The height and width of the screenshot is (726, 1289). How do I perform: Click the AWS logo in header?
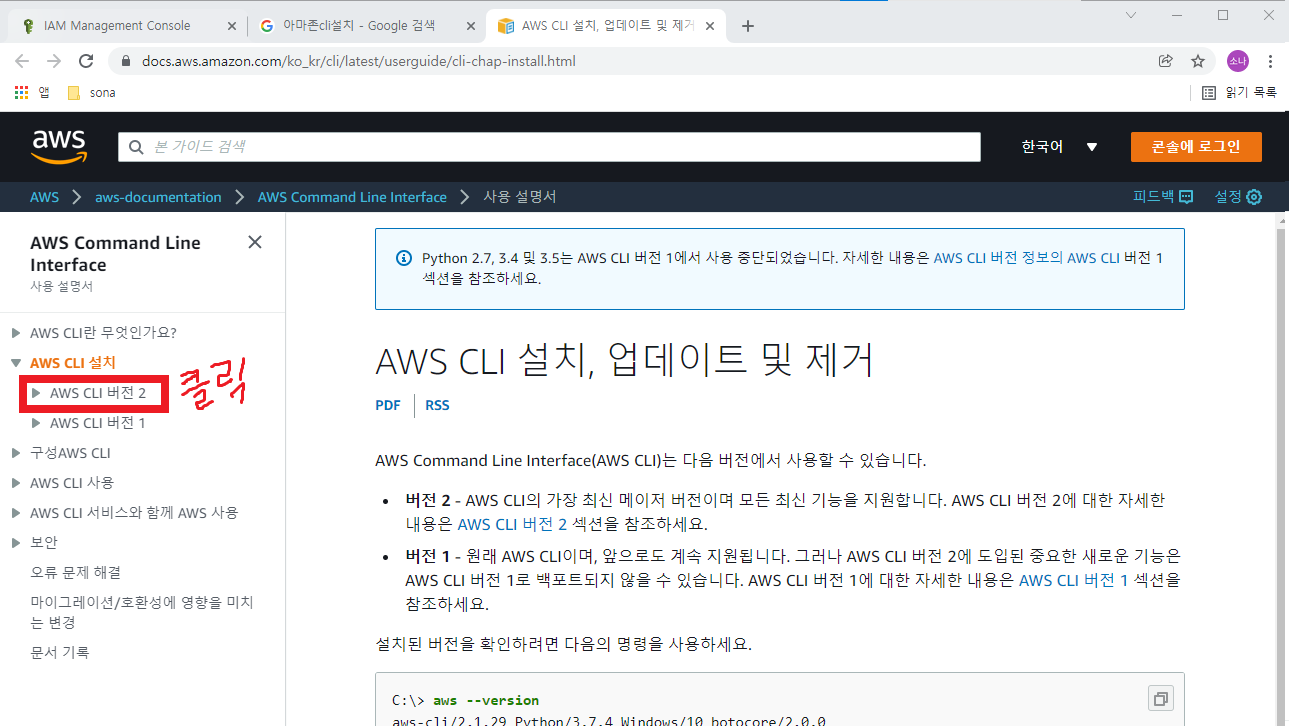tap(59, 146)
